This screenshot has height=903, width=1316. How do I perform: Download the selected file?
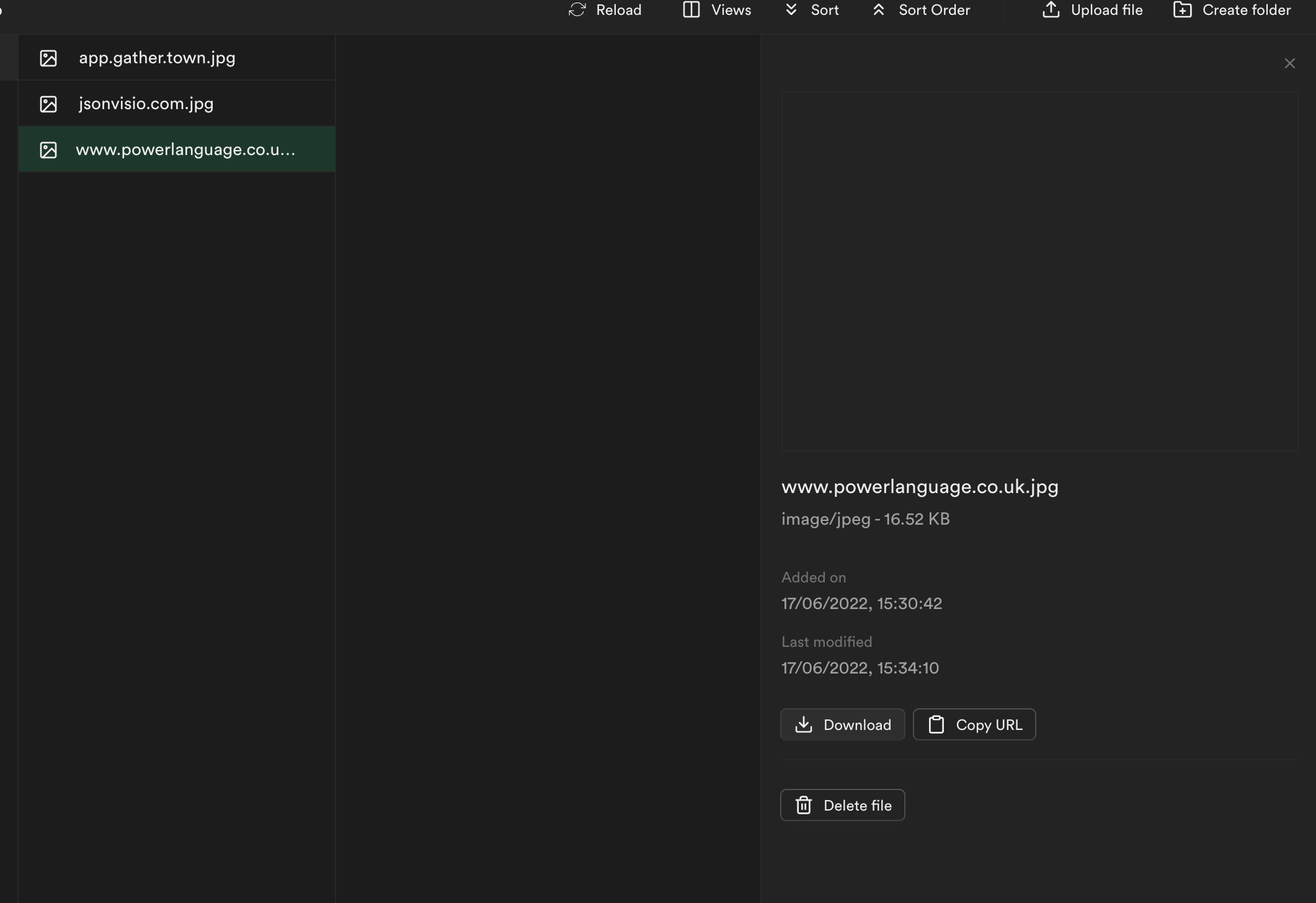coord(842,724)
